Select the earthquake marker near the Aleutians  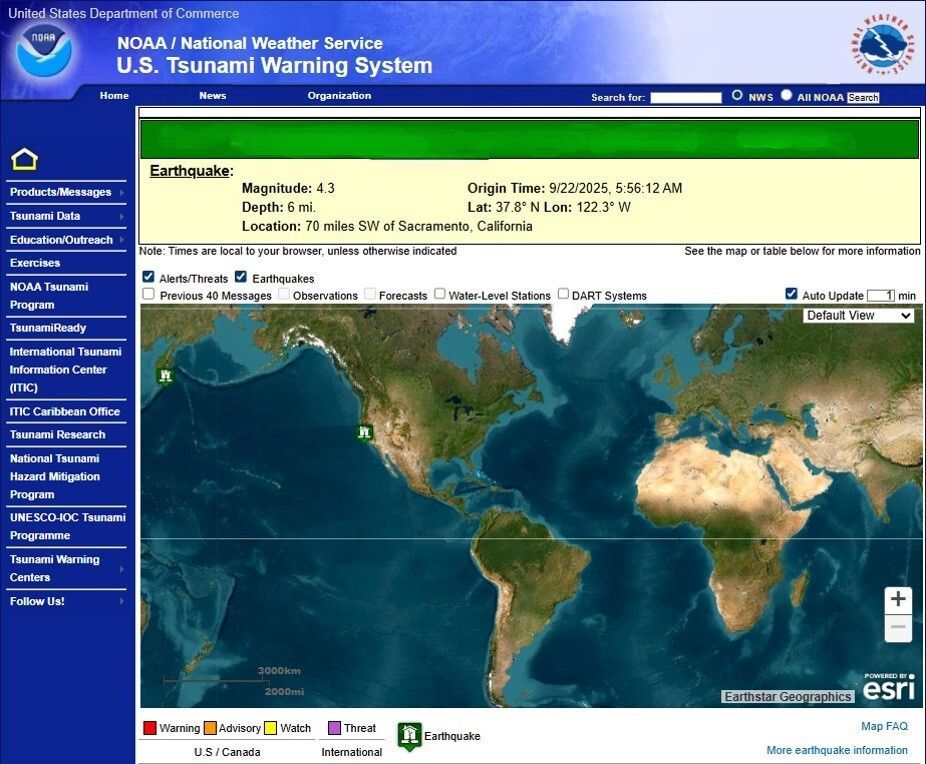(x=166, y=376)
